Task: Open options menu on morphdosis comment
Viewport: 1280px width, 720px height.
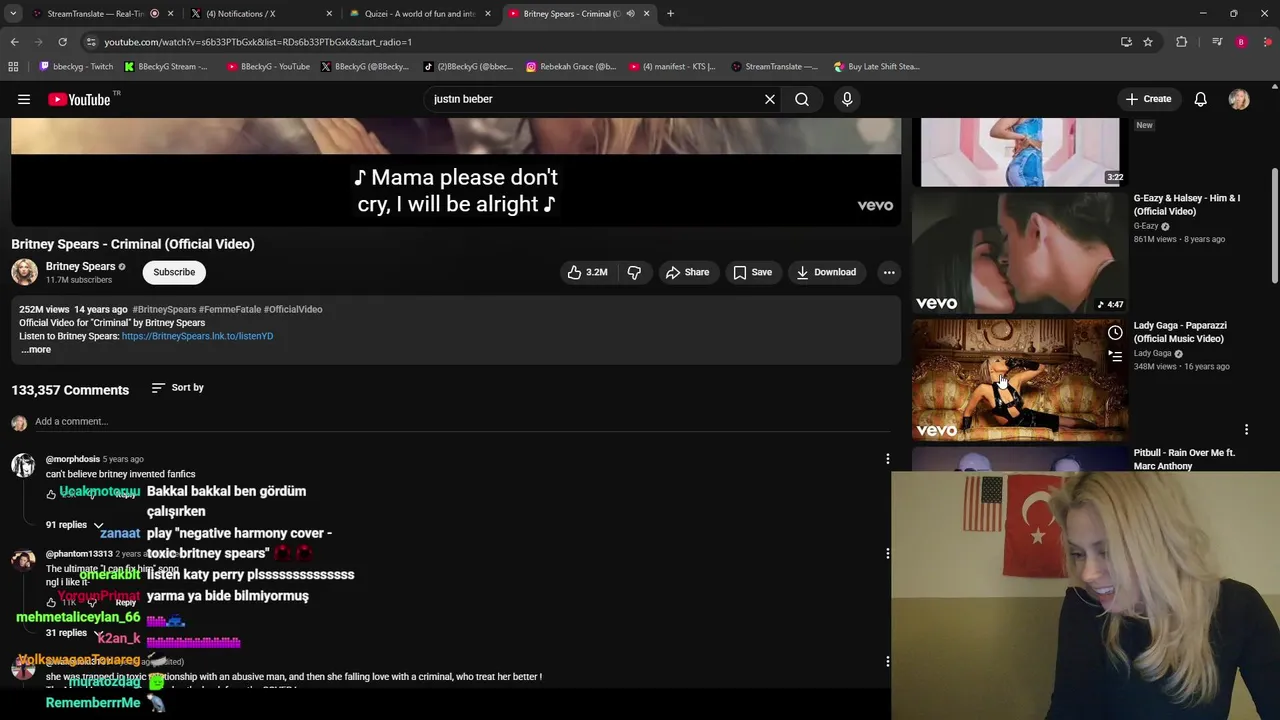Action: pyautogui.click(x=887, y=459)
